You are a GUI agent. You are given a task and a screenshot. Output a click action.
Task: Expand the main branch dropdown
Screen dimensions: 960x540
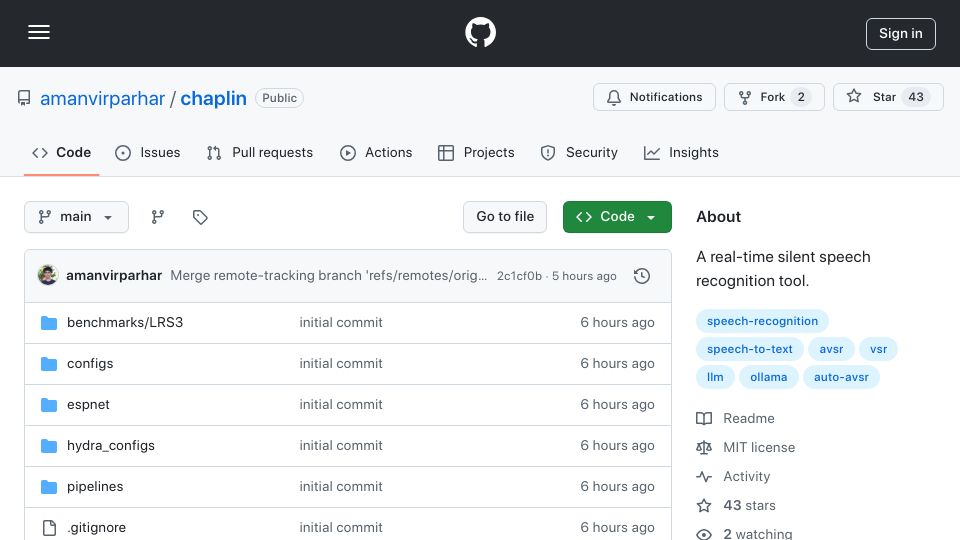(x=77, y=217)
